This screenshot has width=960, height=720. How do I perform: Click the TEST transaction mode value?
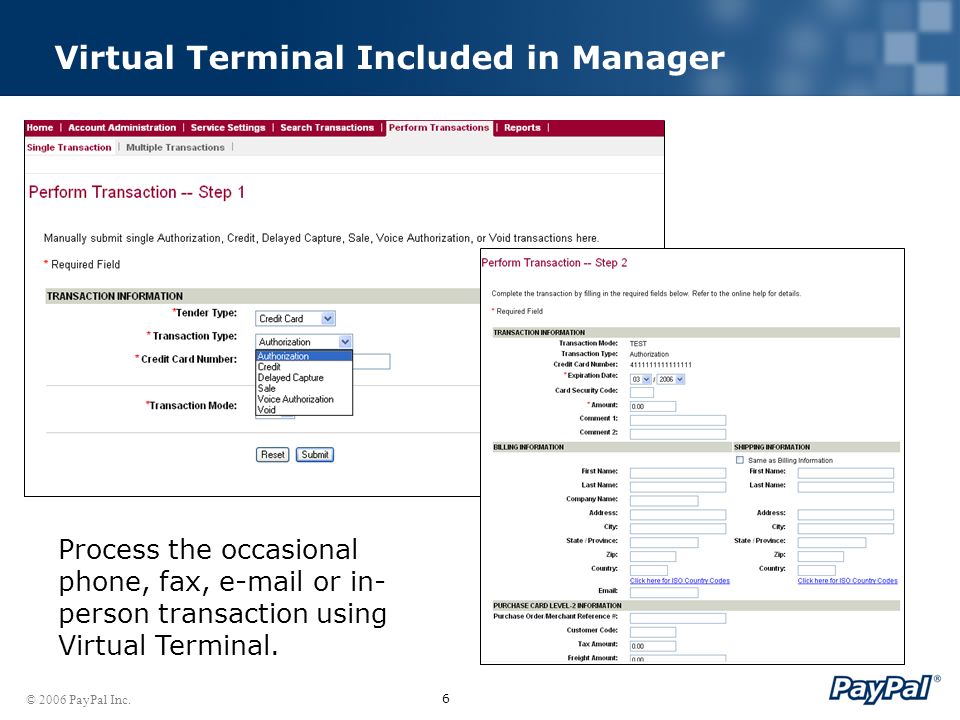point(638,343)
